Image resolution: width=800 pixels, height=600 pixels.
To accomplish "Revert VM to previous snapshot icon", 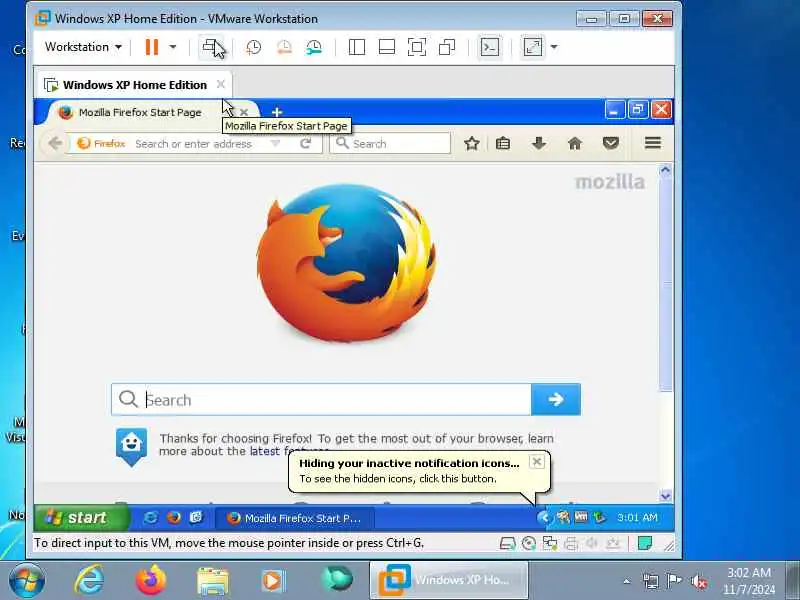I will click(x=284, y=47).
